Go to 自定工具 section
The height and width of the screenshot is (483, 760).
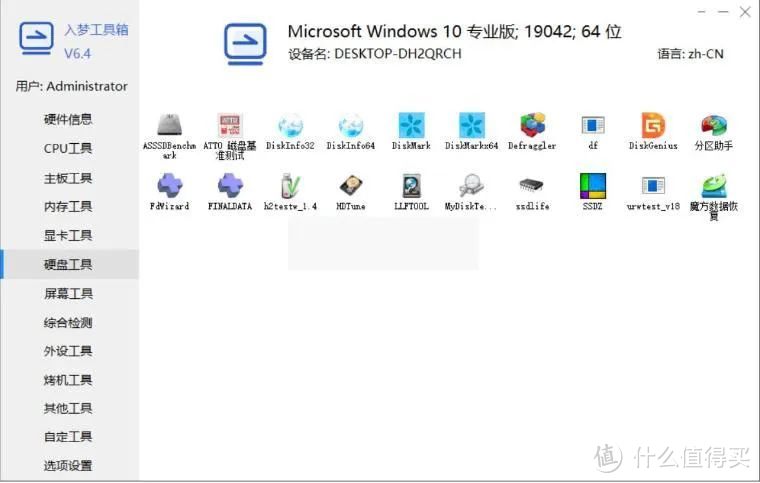click(x=68, y=436)
